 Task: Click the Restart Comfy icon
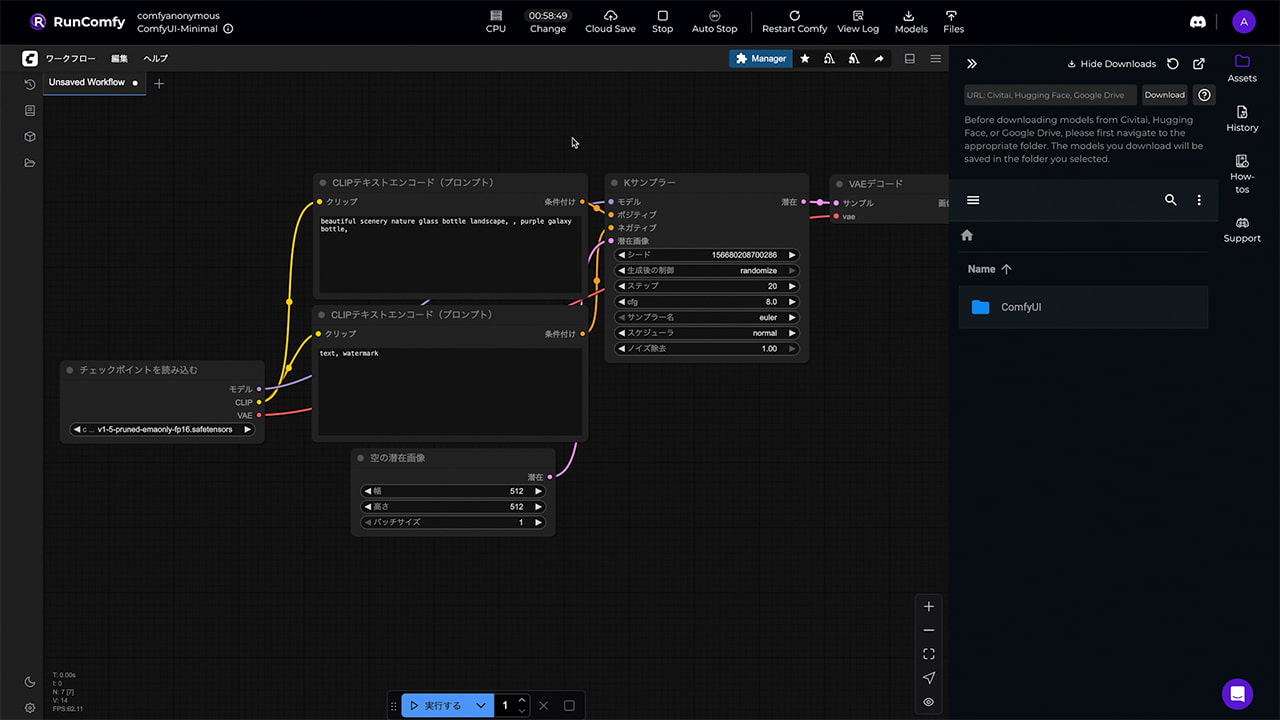[794, 16]
